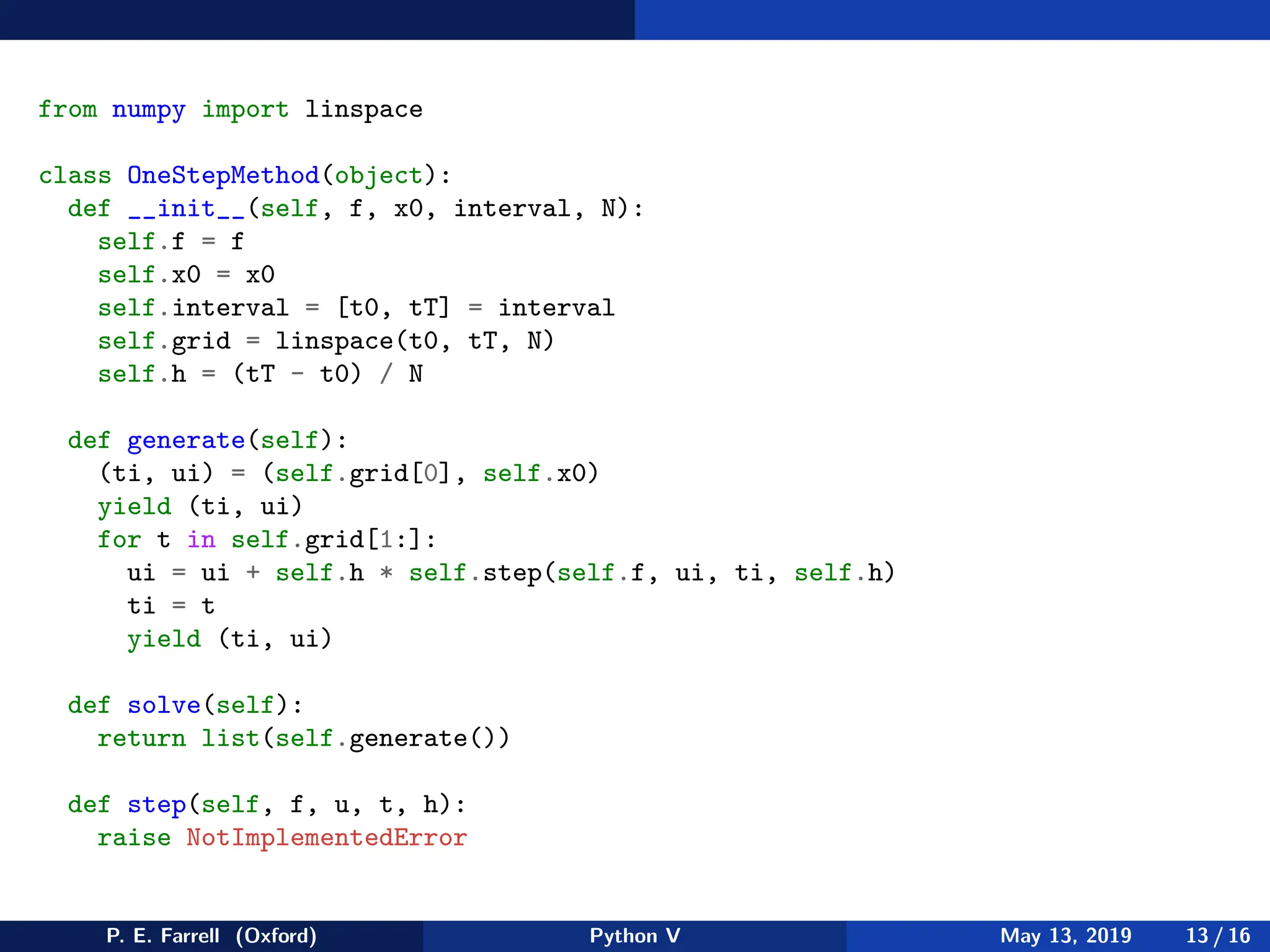The height and width of the screenshot is (952, 1270).
Task: Click the 'ti = t' line
Action: point(171,606)
